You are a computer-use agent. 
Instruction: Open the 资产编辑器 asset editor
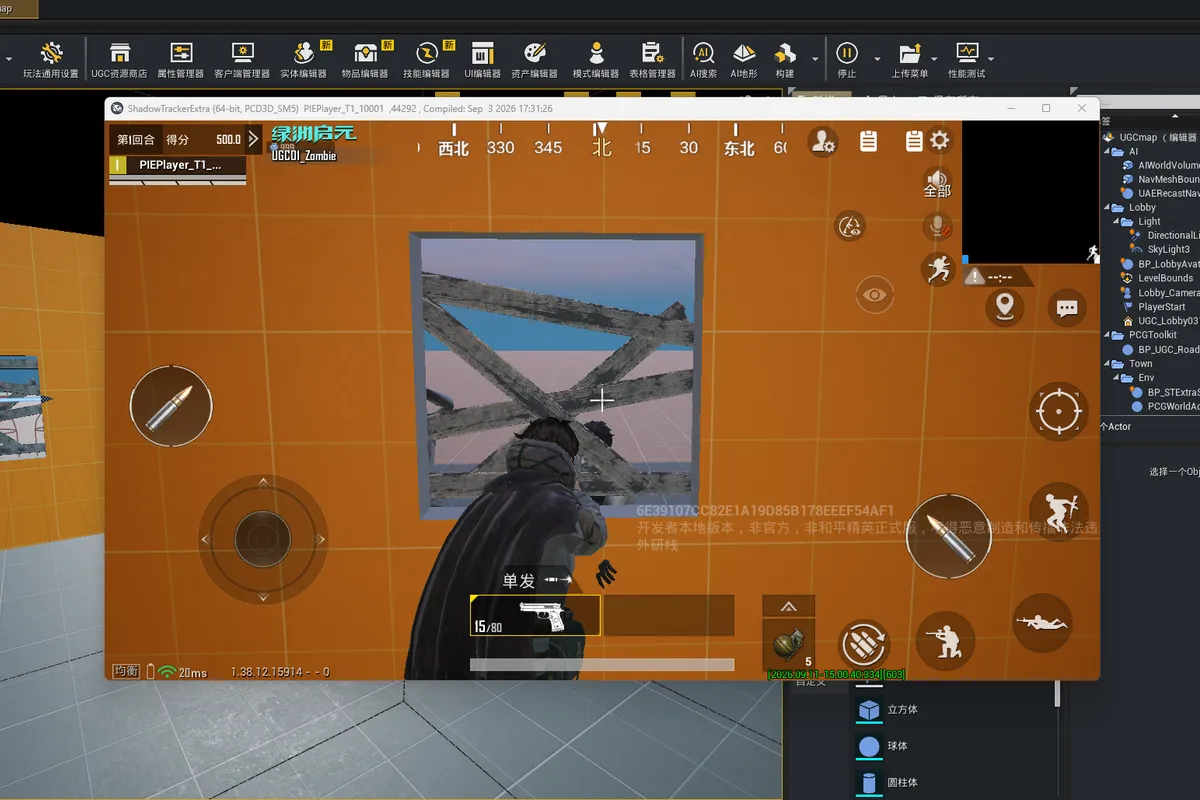(x=534, y=60)
